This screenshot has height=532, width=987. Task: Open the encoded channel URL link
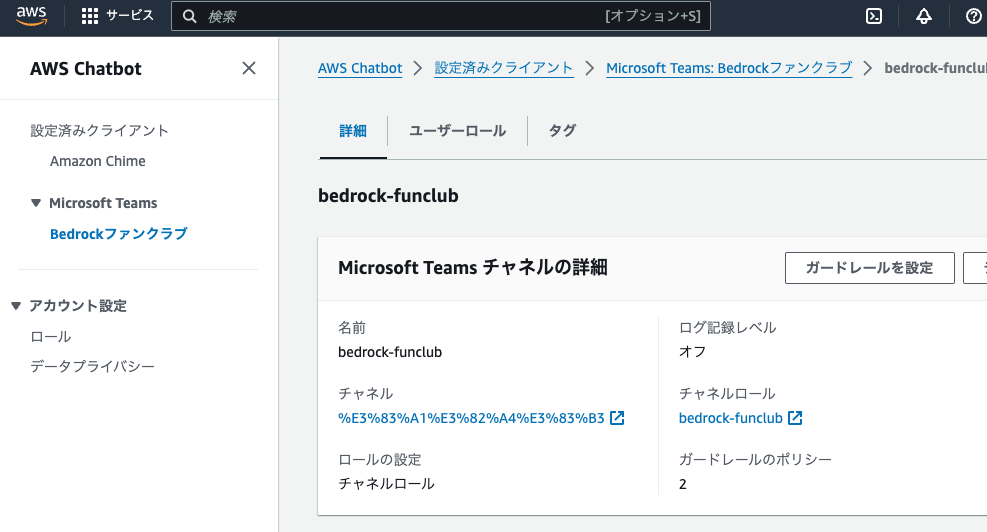click(471, 418)
